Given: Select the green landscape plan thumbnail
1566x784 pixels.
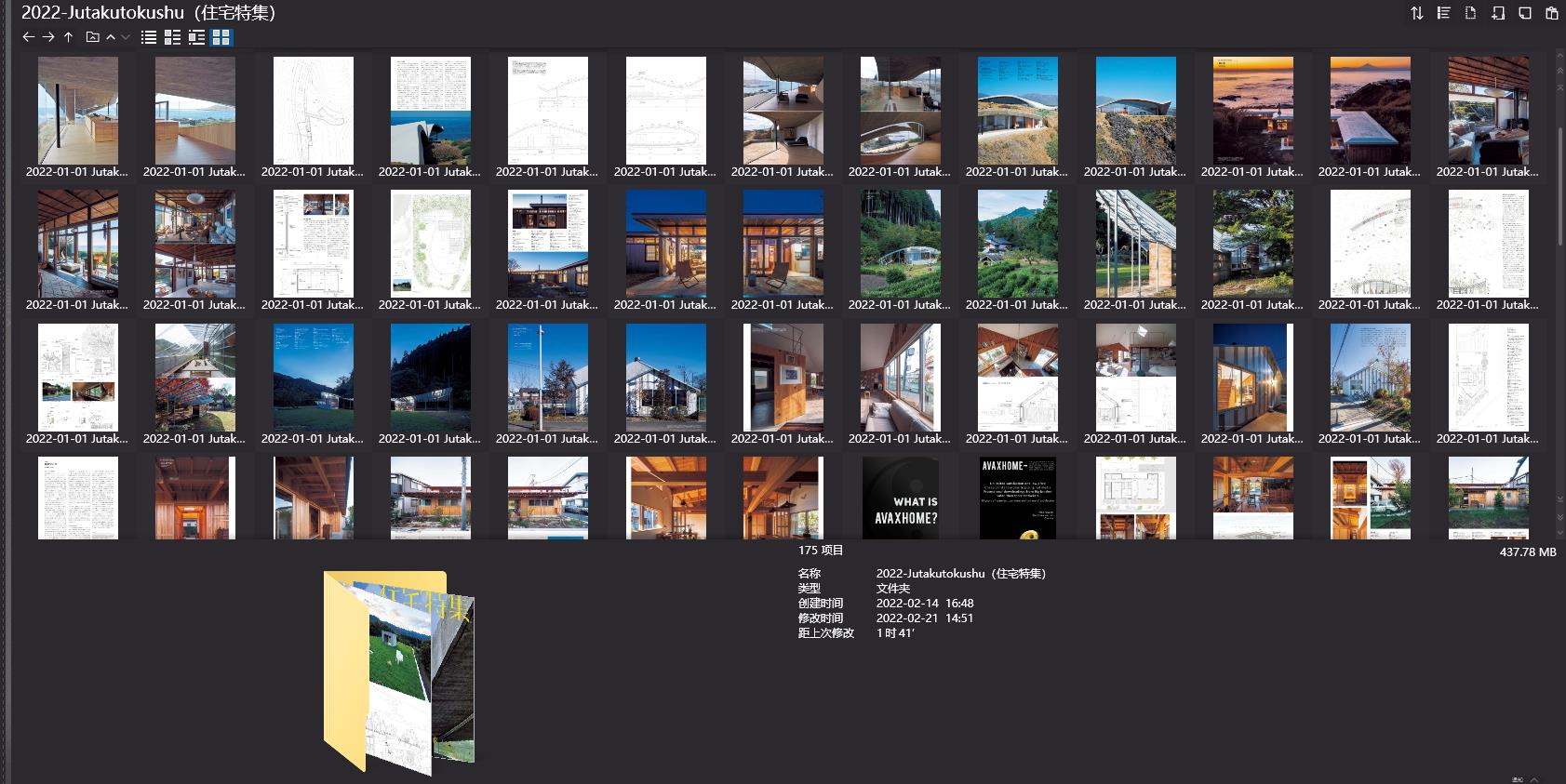Looking at the screenshot, I should [431, 244].
